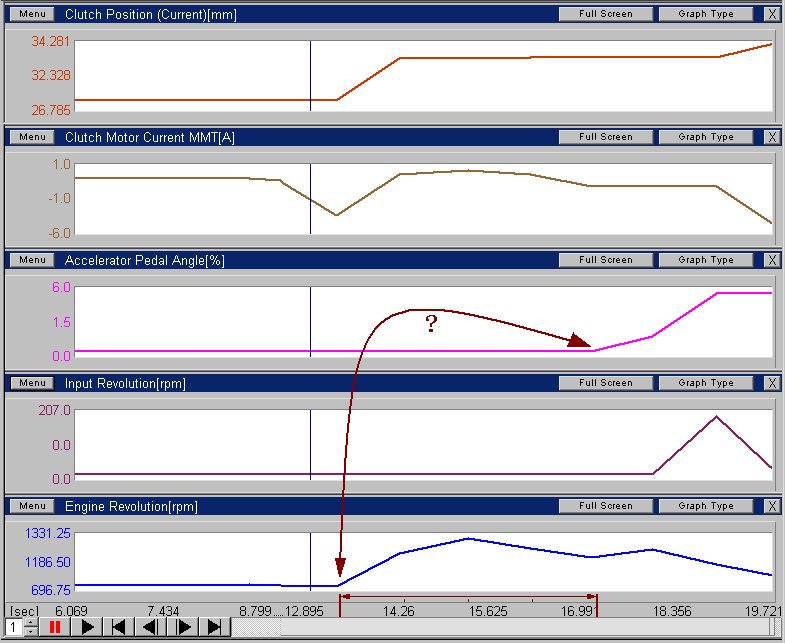
Task: Click the -6.0 value on Motor Current axis
Action: (x=59, y=233)
